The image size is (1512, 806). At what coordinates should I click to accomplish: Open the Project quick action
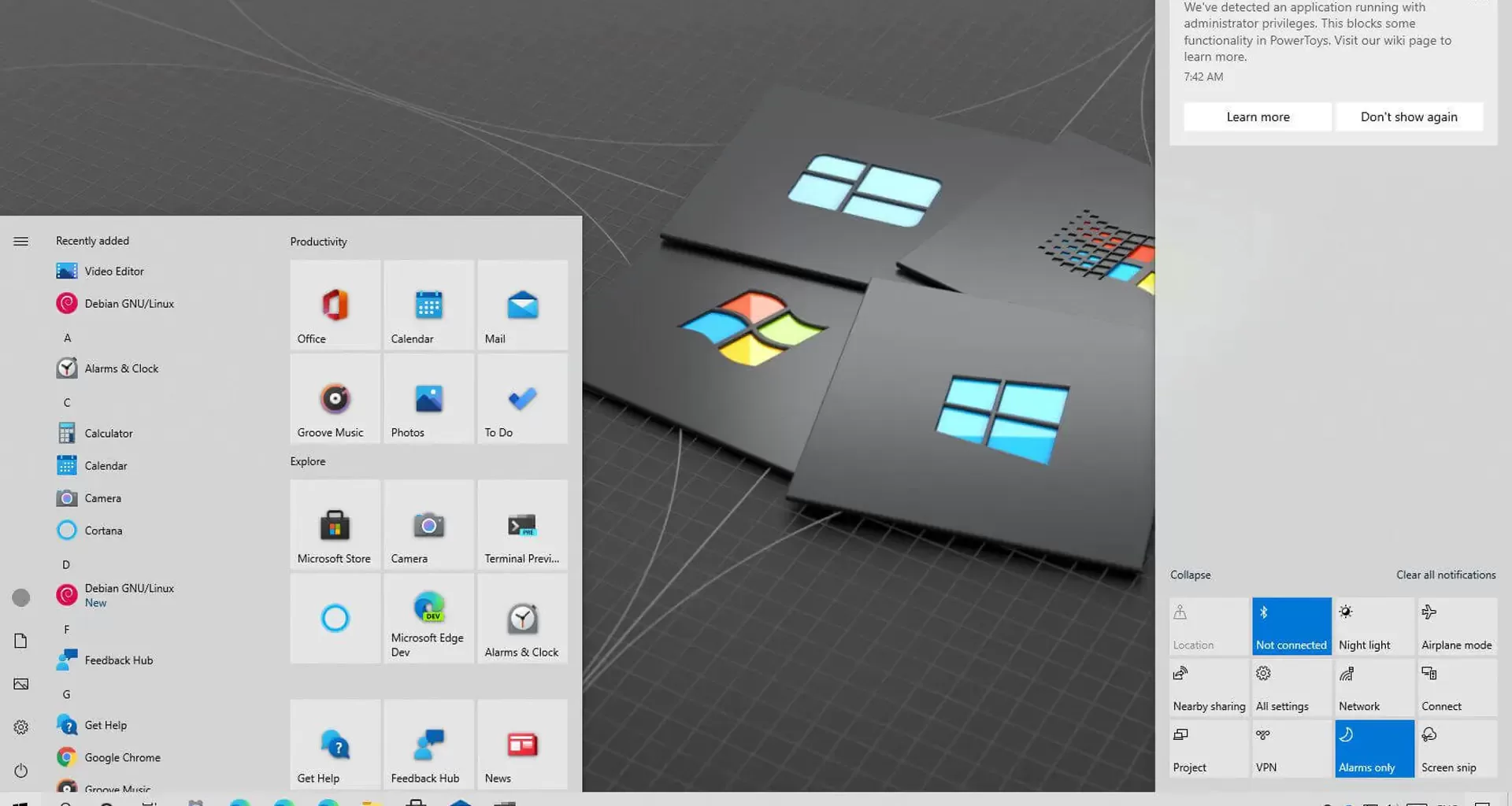click(x=1209, y=749)
